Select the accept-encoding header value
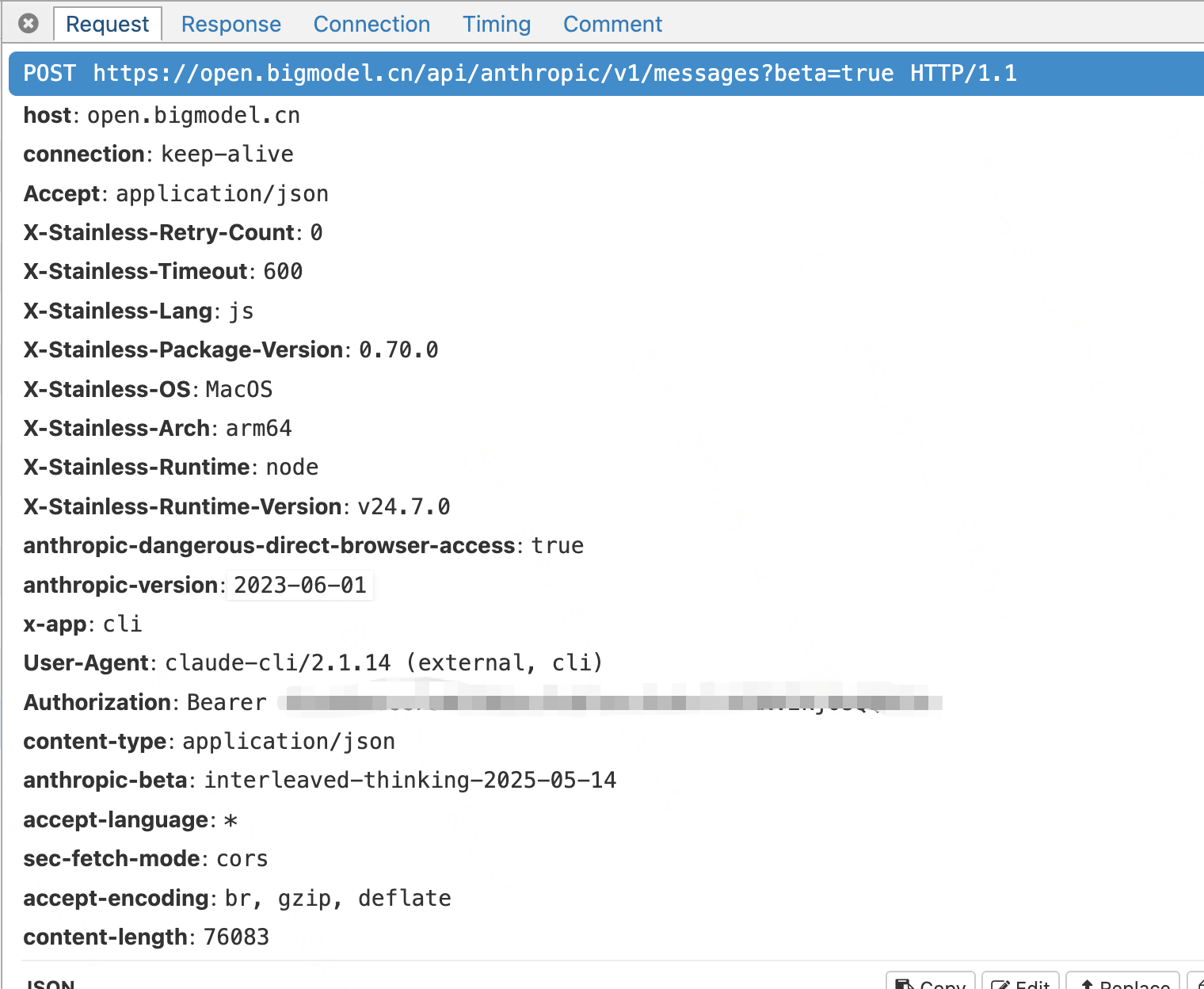The image size is (1204, 989). coord(337,899)
